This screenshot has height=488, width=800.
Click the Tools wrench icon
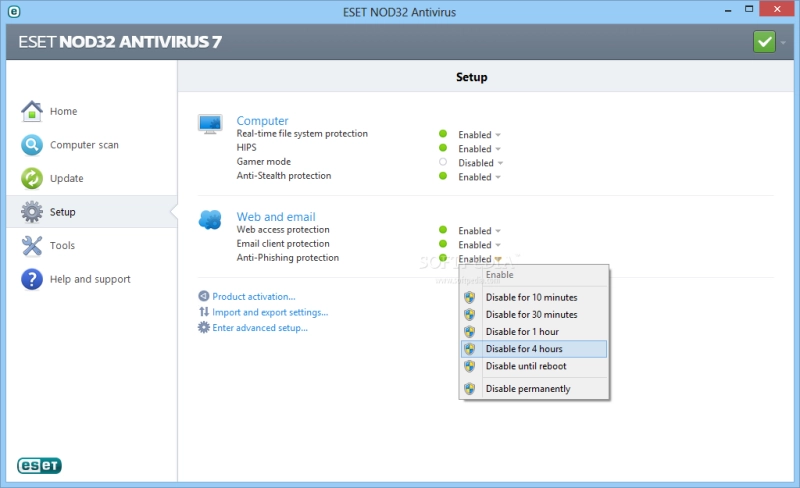[x=32, y=246]
